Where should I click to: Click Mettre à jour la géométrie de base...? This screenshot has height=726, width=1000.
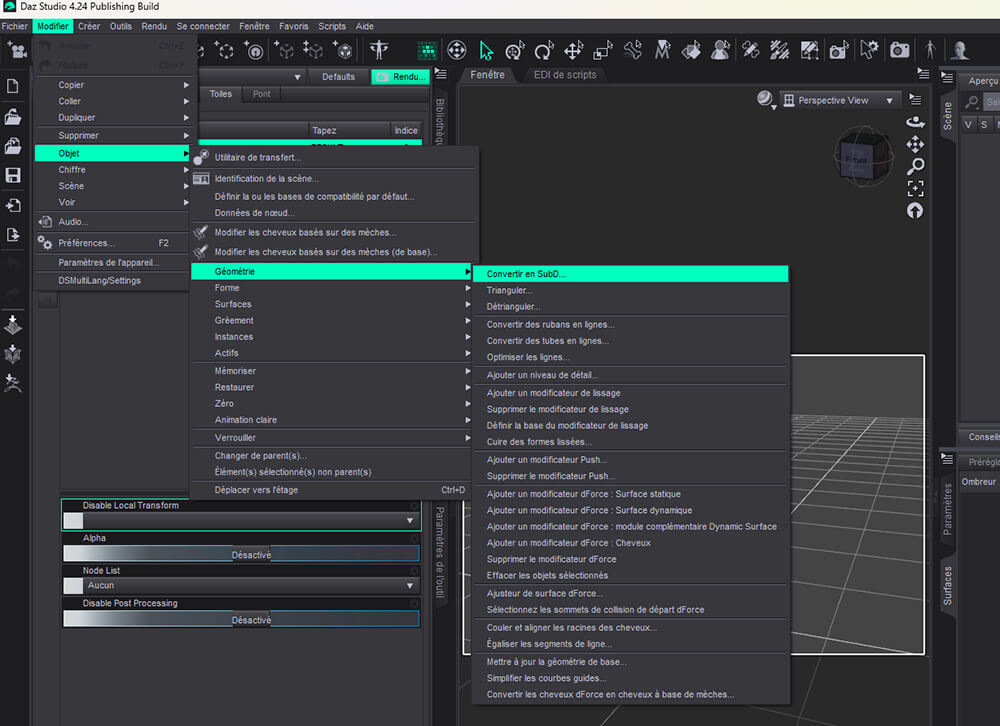tap(630, 662)
